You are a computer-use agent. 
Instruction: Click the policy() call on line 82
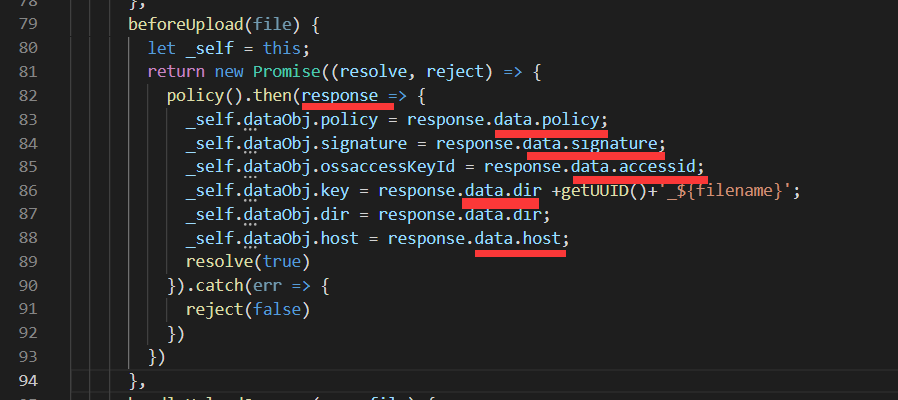pos(205,96)
